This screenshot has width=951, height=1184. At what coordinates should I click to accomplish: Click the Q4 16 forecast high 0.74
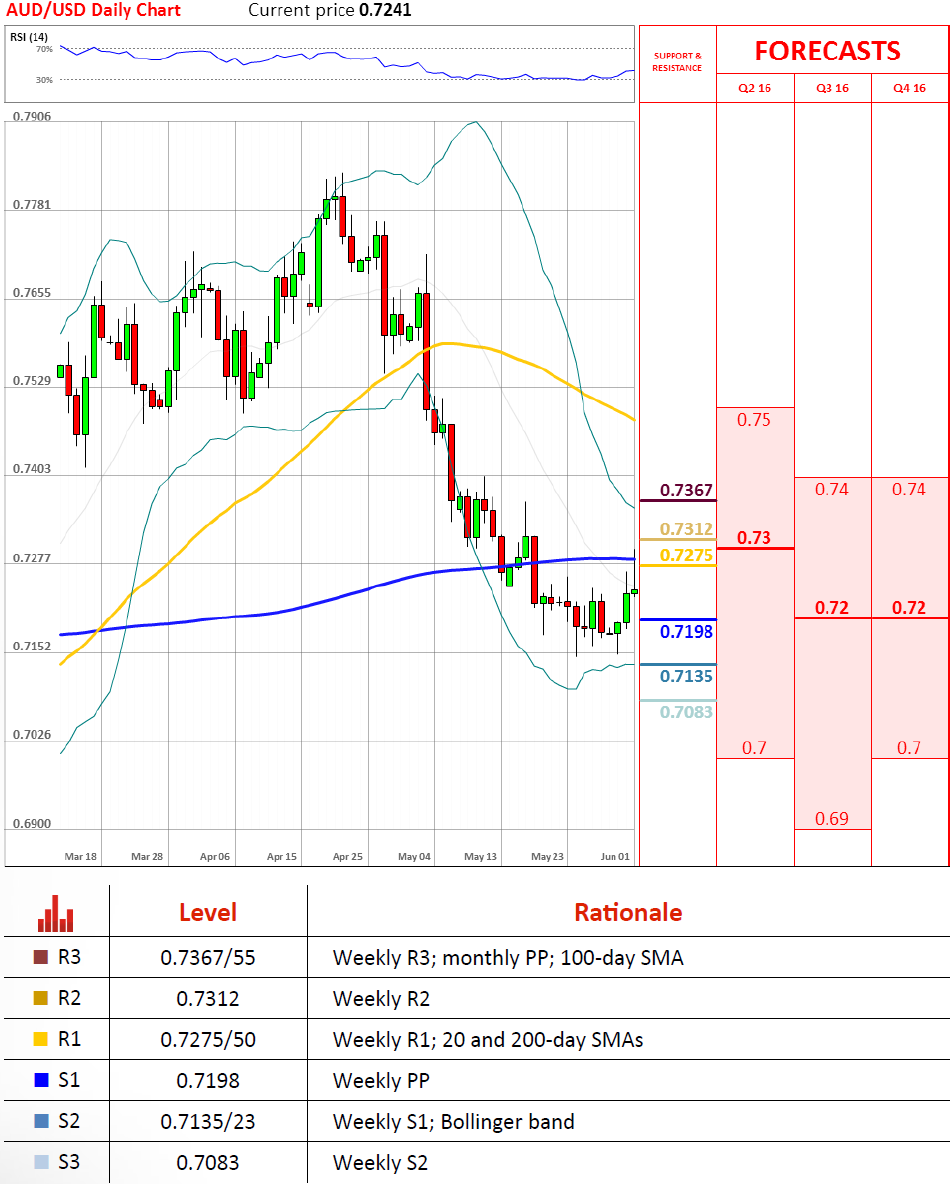pos(909,489)
